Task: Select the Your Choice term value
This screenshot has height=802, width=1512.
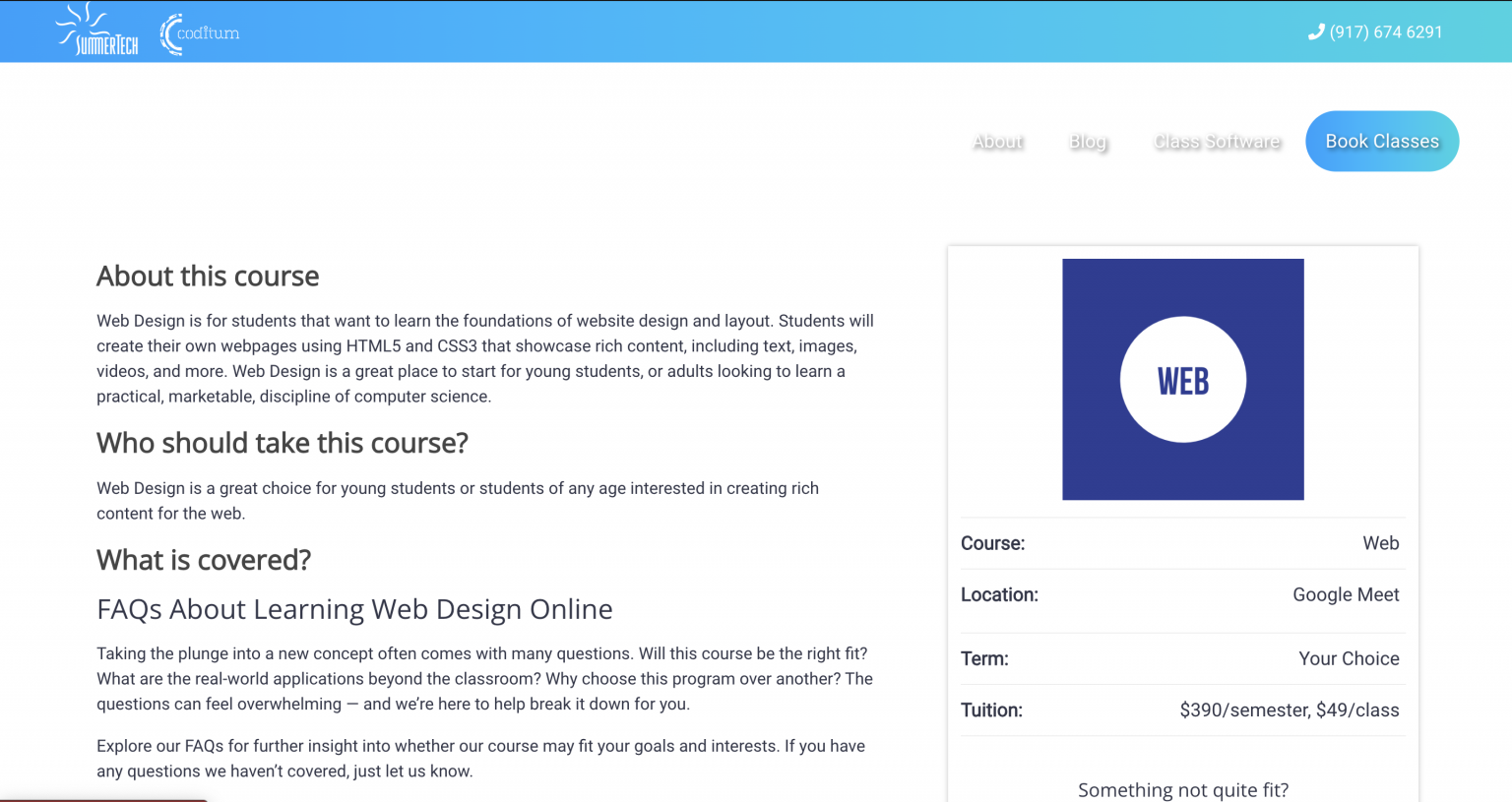Action: tap(1349, 658)
